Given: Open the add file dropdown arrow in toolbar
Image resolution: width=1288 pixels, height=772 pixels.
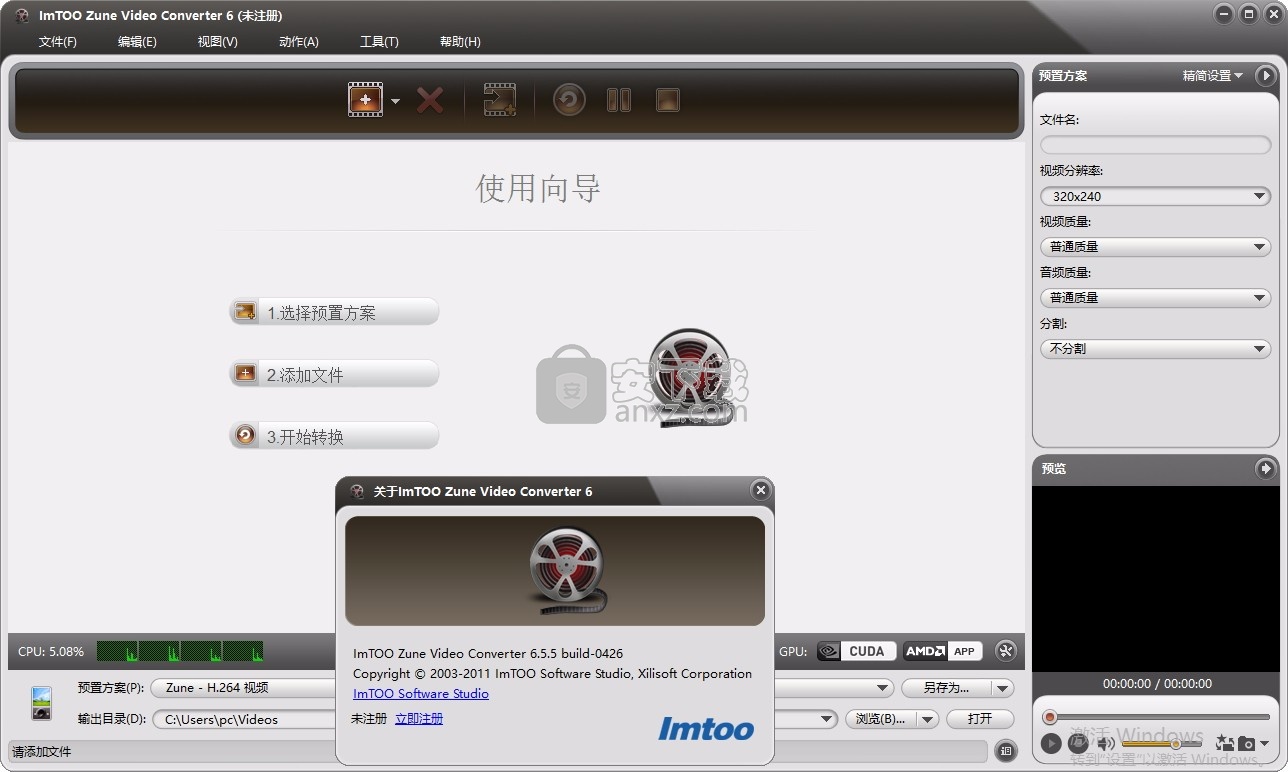Looking at the screenshot, I should pyautogui.click(x=395, y=101).
